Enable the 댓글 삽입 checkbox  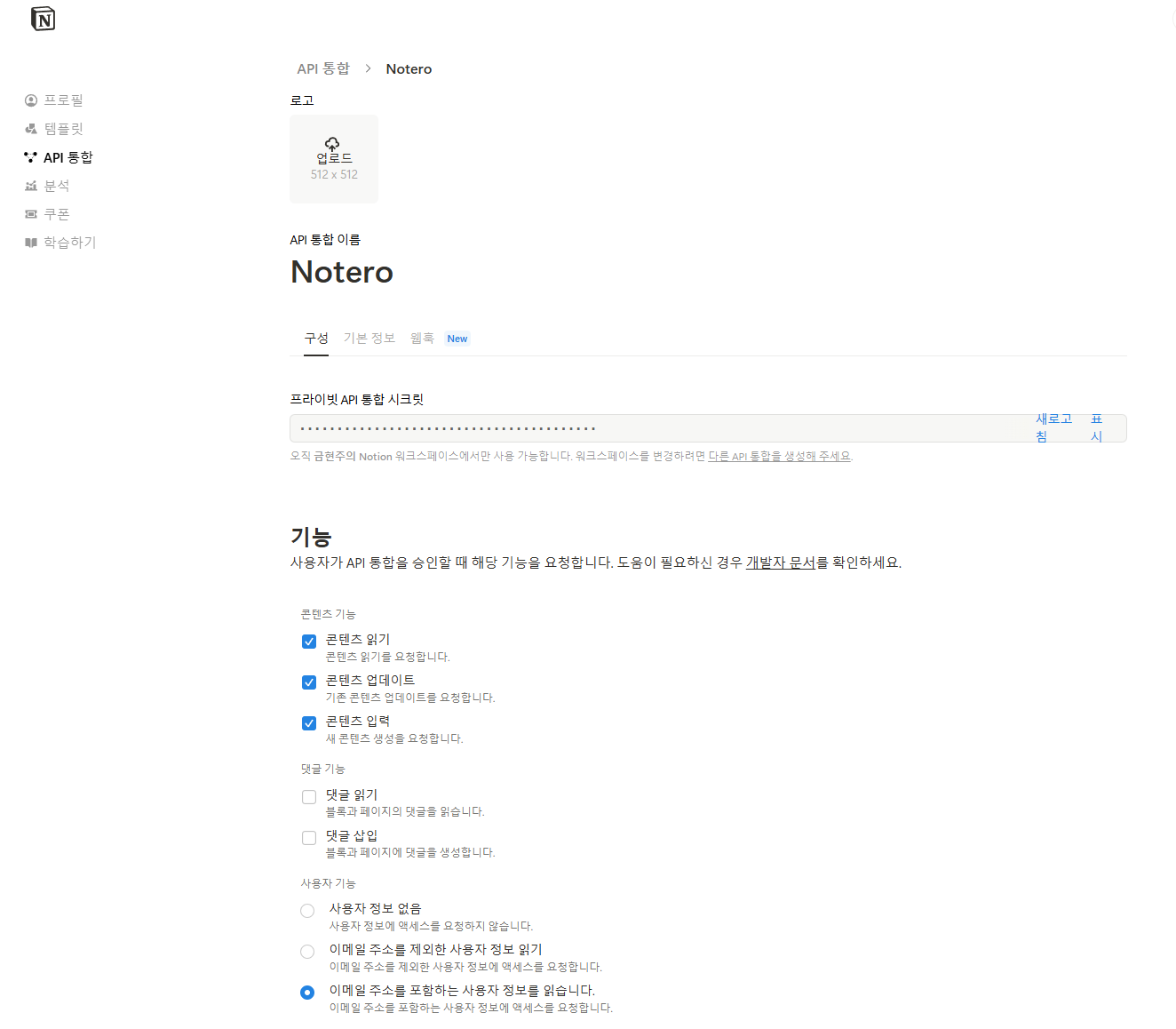pos(309,838)
